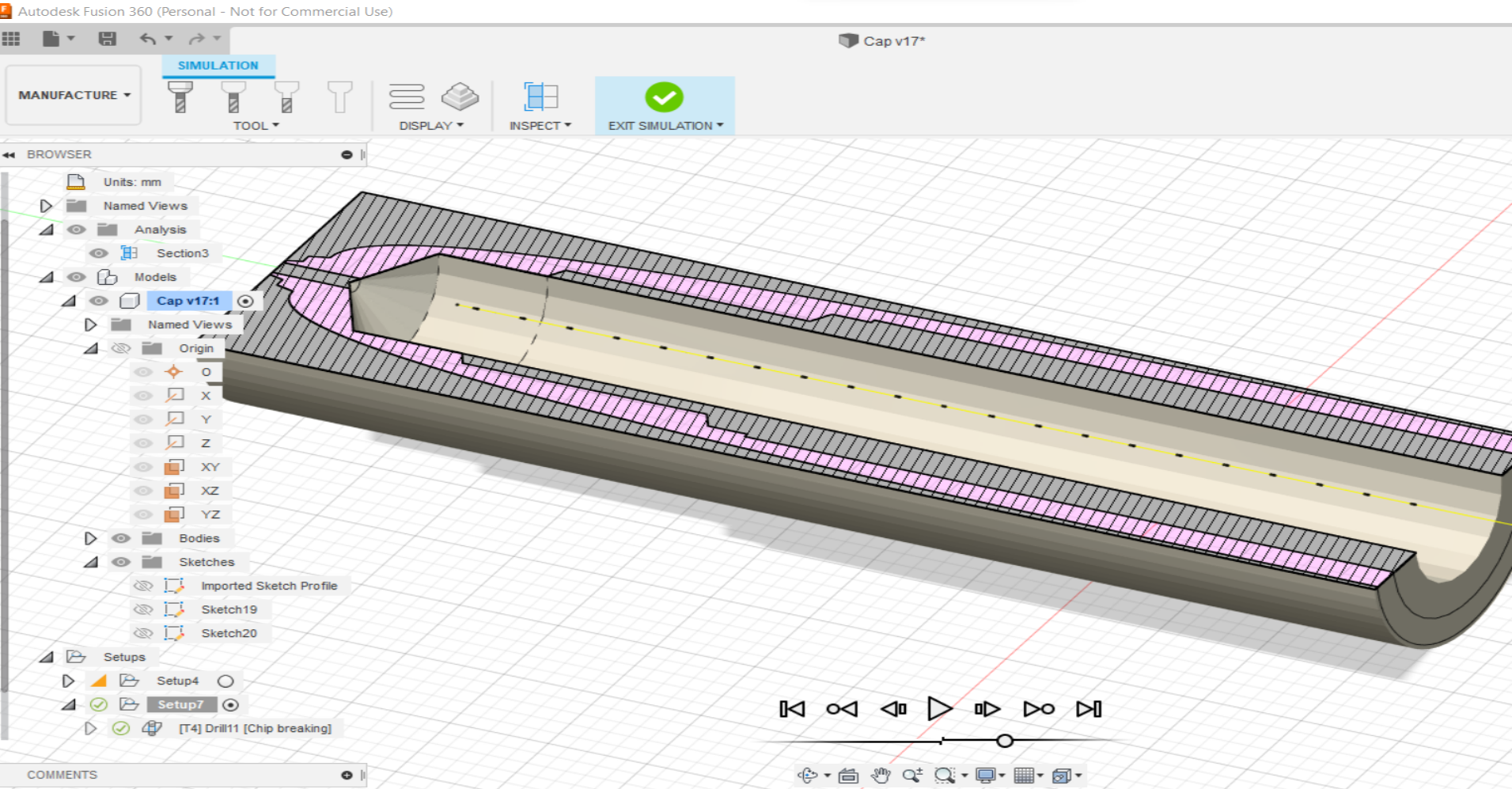Toggle visibility of Section3
The height and width of the screenshot is (789, 1512).
tap(98, 253)
